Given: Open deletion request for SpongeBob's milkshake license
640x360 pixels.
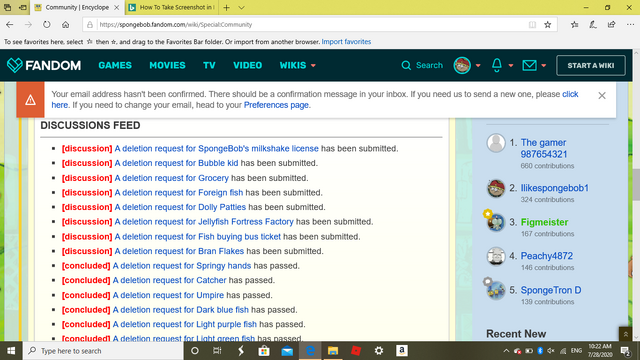Looking at the screenshot, I should pos(216,149).
